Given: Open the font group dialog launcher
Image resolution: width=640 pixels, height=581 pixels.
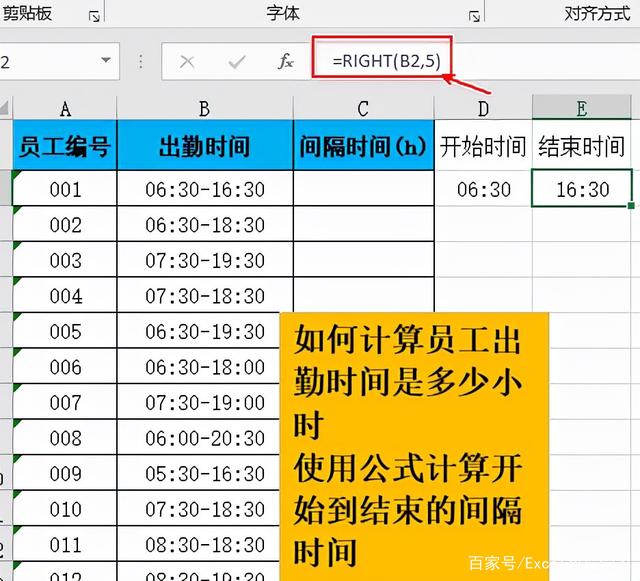Looking at the screenshot, I should coord(474,16).
